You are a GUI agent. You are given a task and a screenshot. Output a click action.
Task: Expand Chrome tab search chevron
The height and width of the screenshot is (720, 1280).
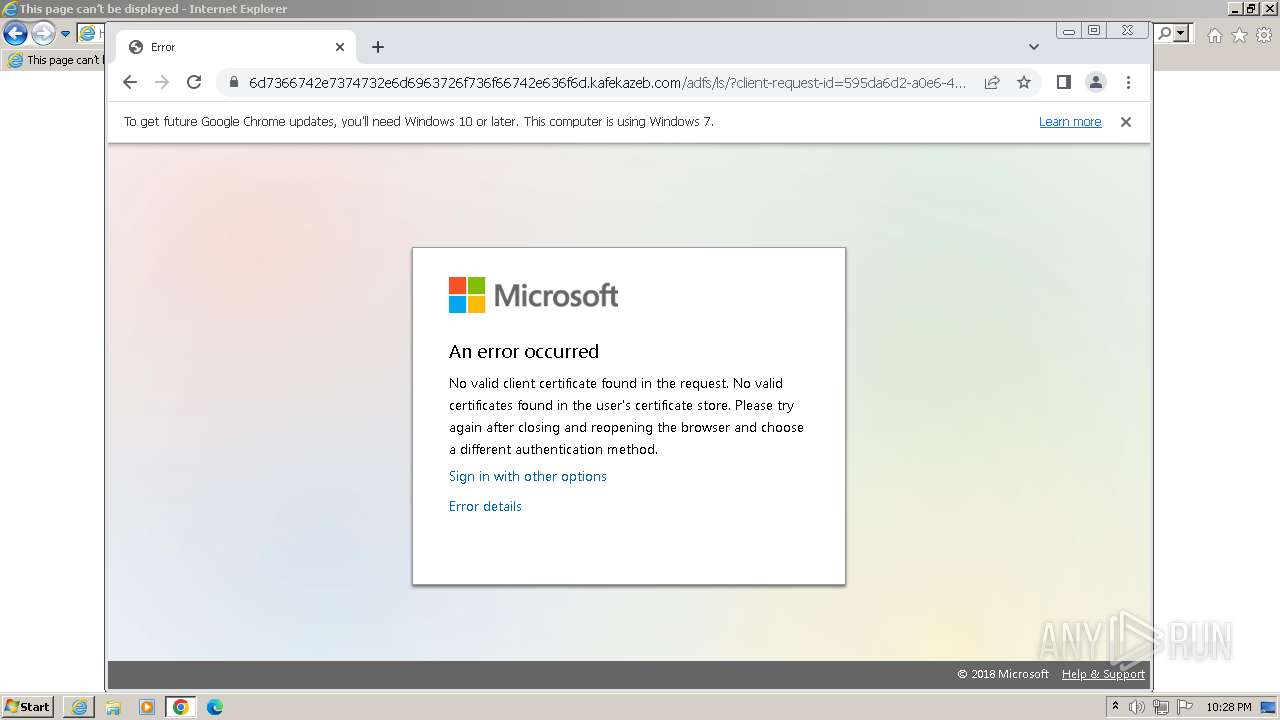(x=1034, y=47)
